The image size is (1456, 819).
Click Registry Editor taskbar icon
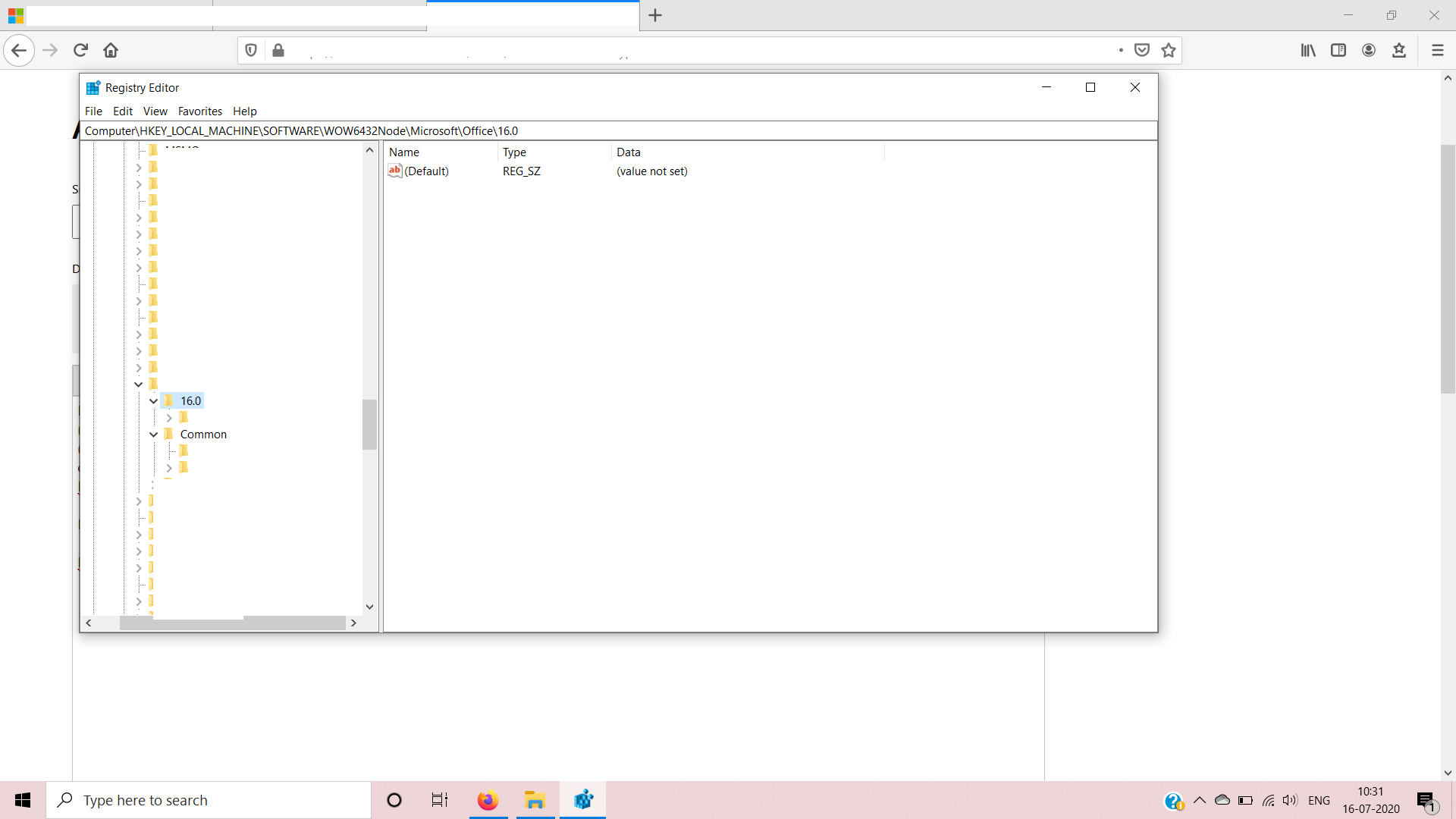click(x=583, y=800)
